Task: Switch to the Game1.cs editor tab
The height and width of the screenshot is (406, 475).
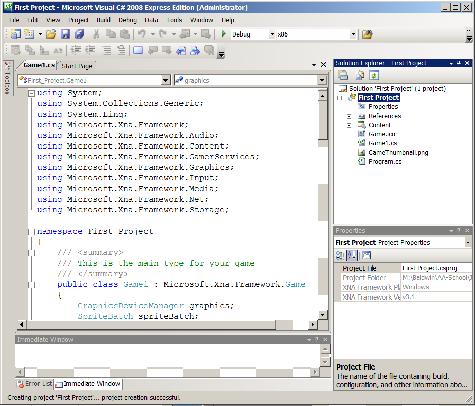Action: click(x=38, y=65)
